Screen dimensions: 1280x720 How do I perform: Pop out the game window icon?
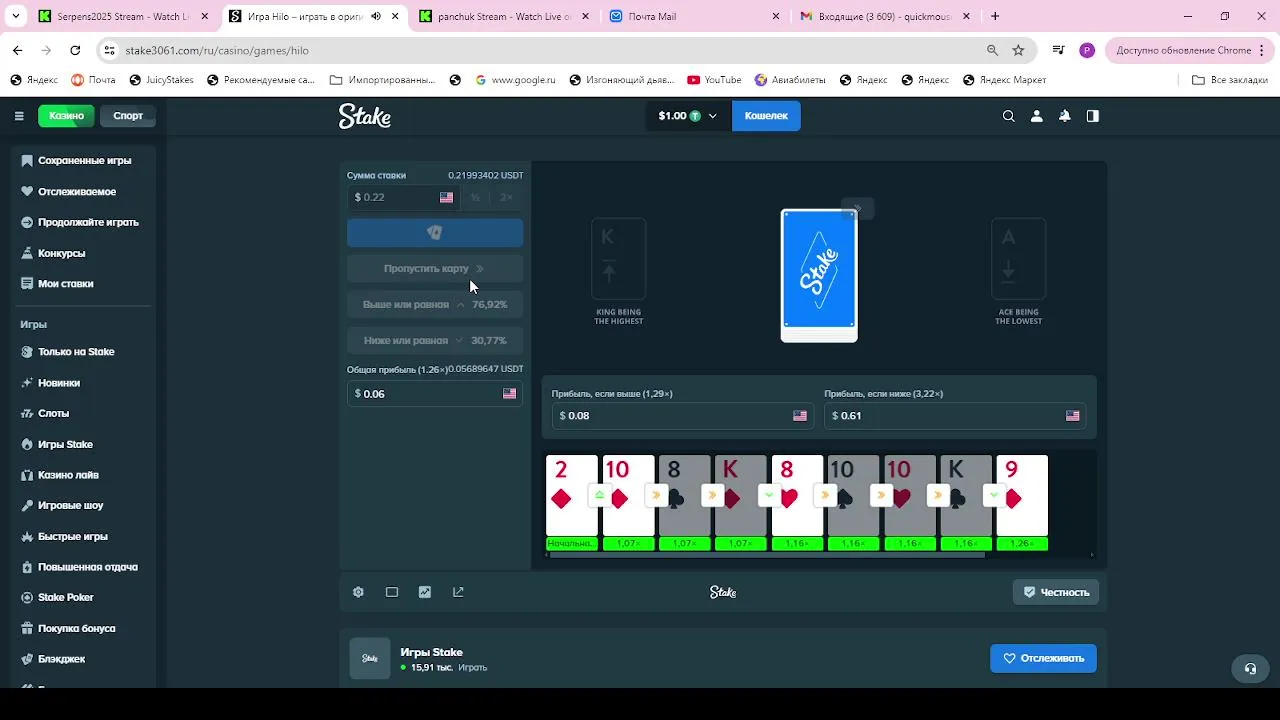coord(458,592)
